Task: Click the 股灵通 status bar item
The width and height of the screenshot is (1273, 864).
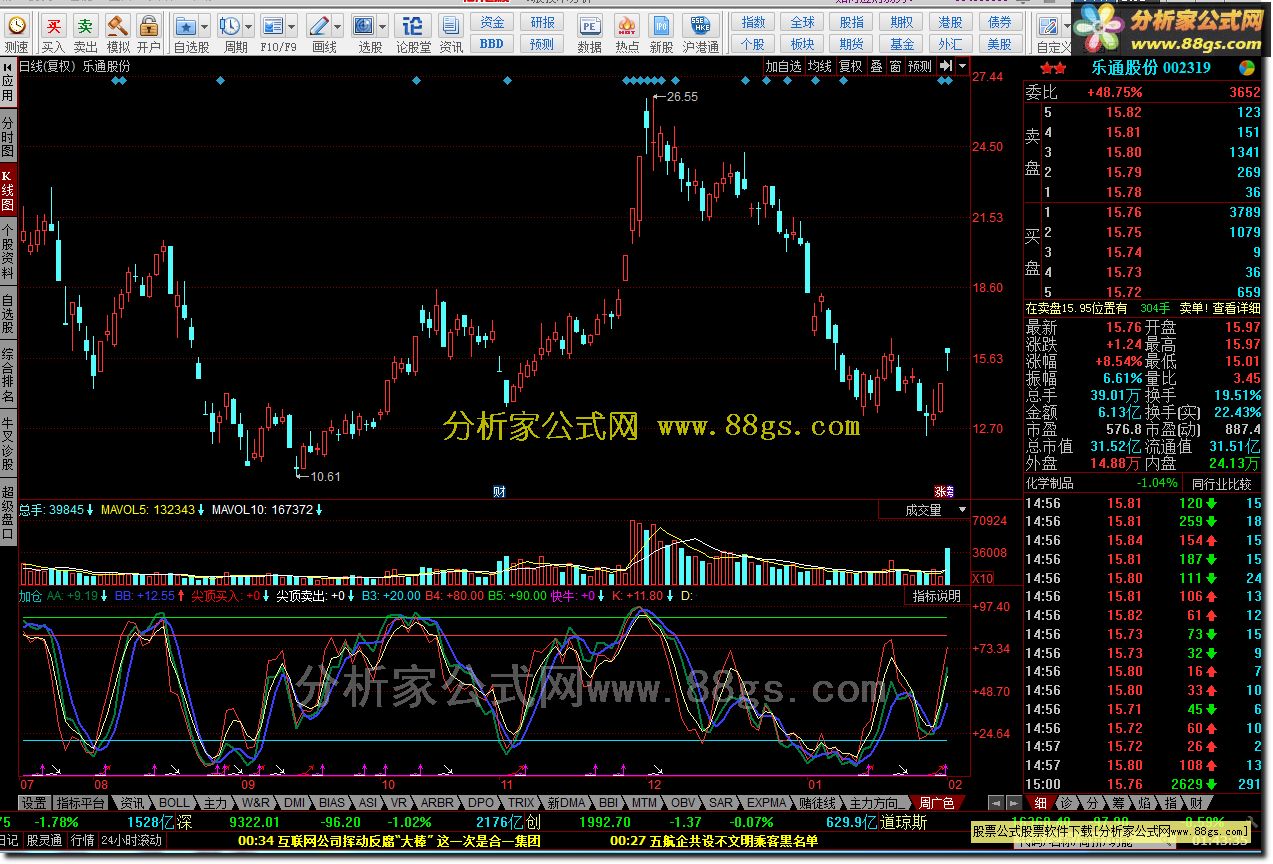Action: (x=44, y=841)
